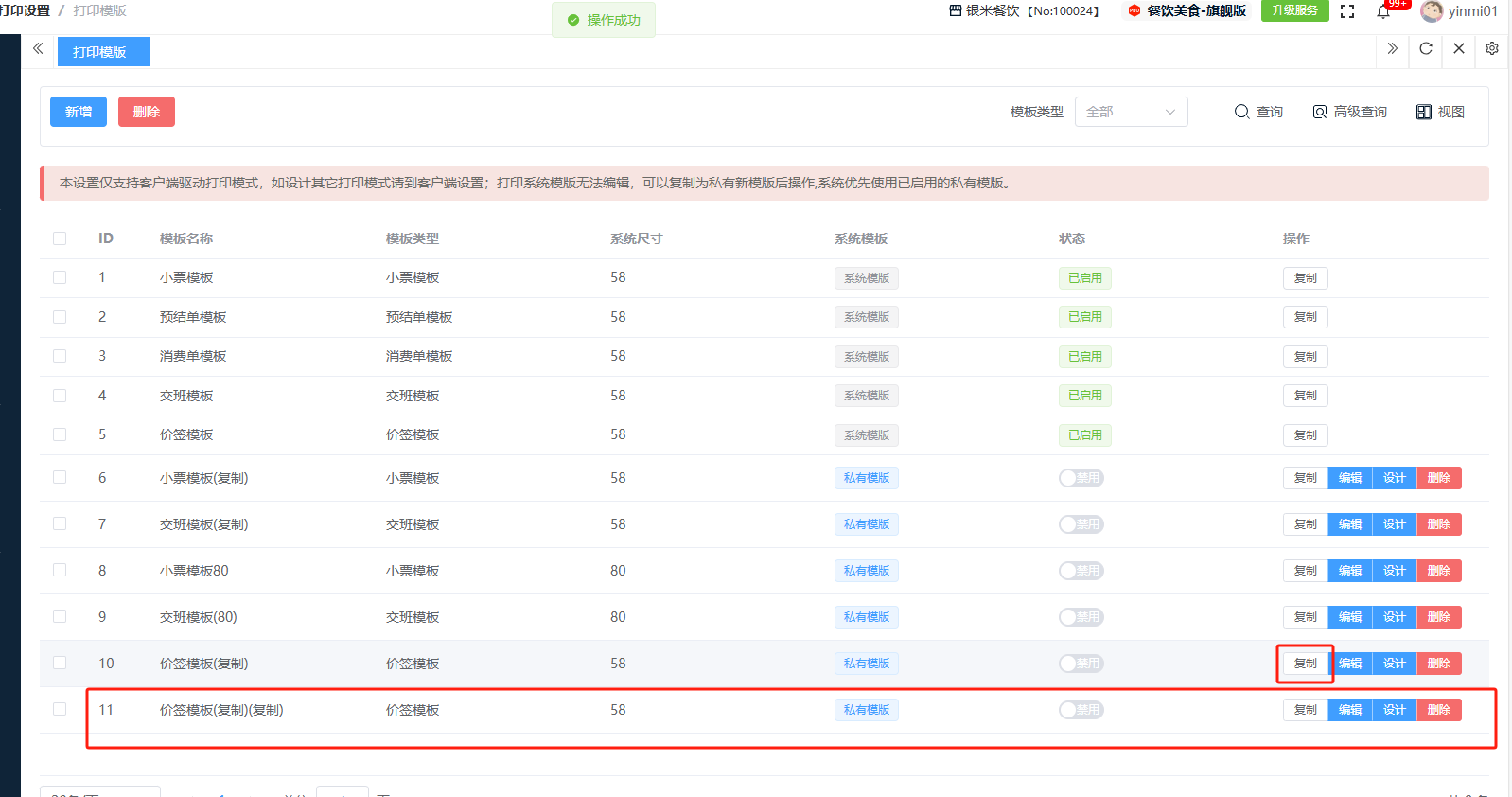Click the 查询 search icon button
The width and height of the screenshot is (1512, 797).
click(x=1258, y=112)
